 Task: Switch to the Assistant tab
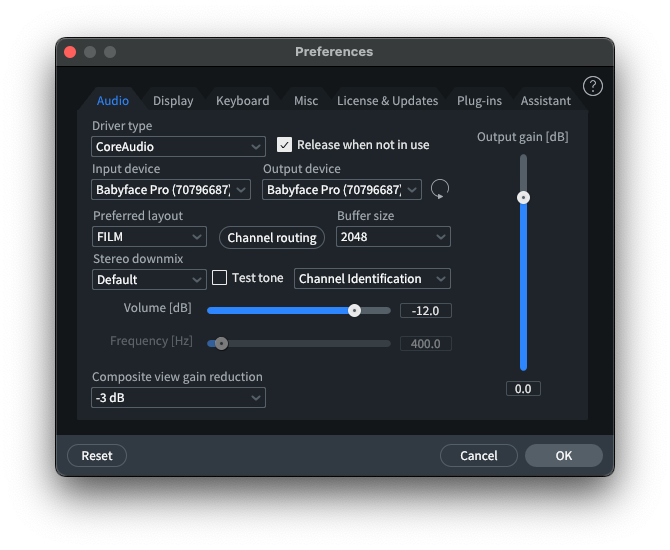[546, 101]
